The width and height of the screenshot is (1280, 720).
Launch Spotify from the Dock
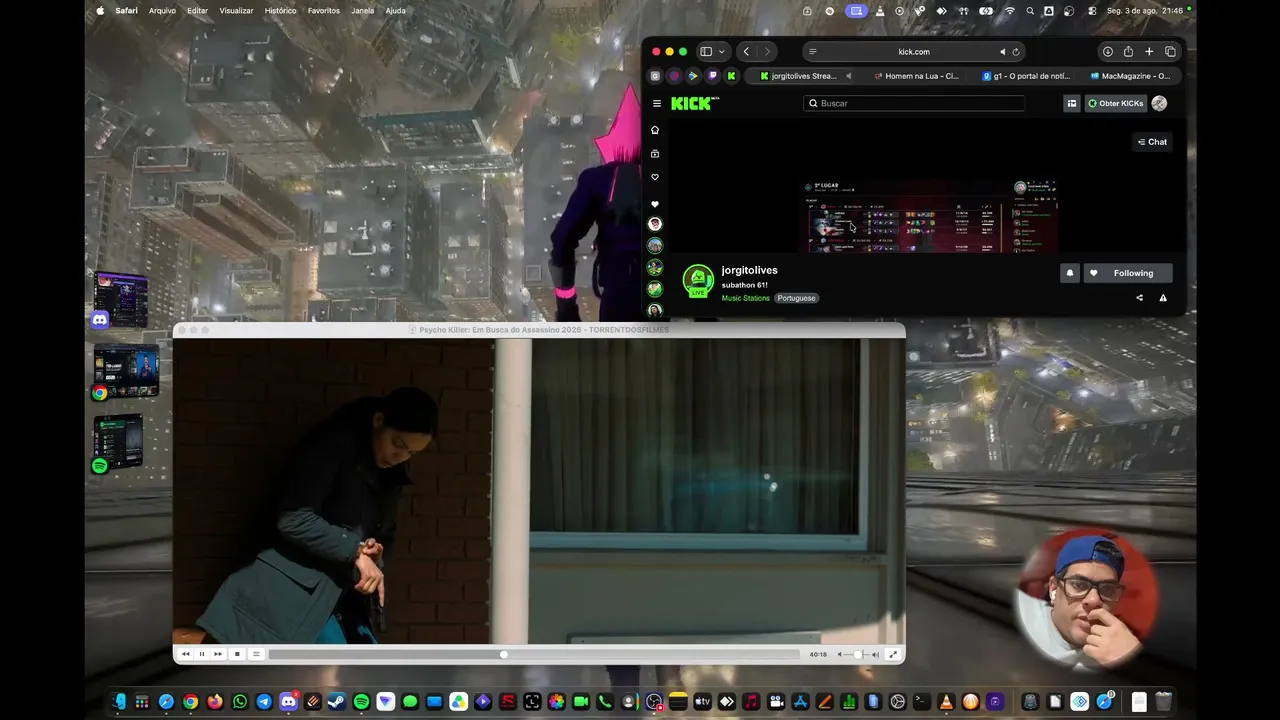[x=361, y=702]
